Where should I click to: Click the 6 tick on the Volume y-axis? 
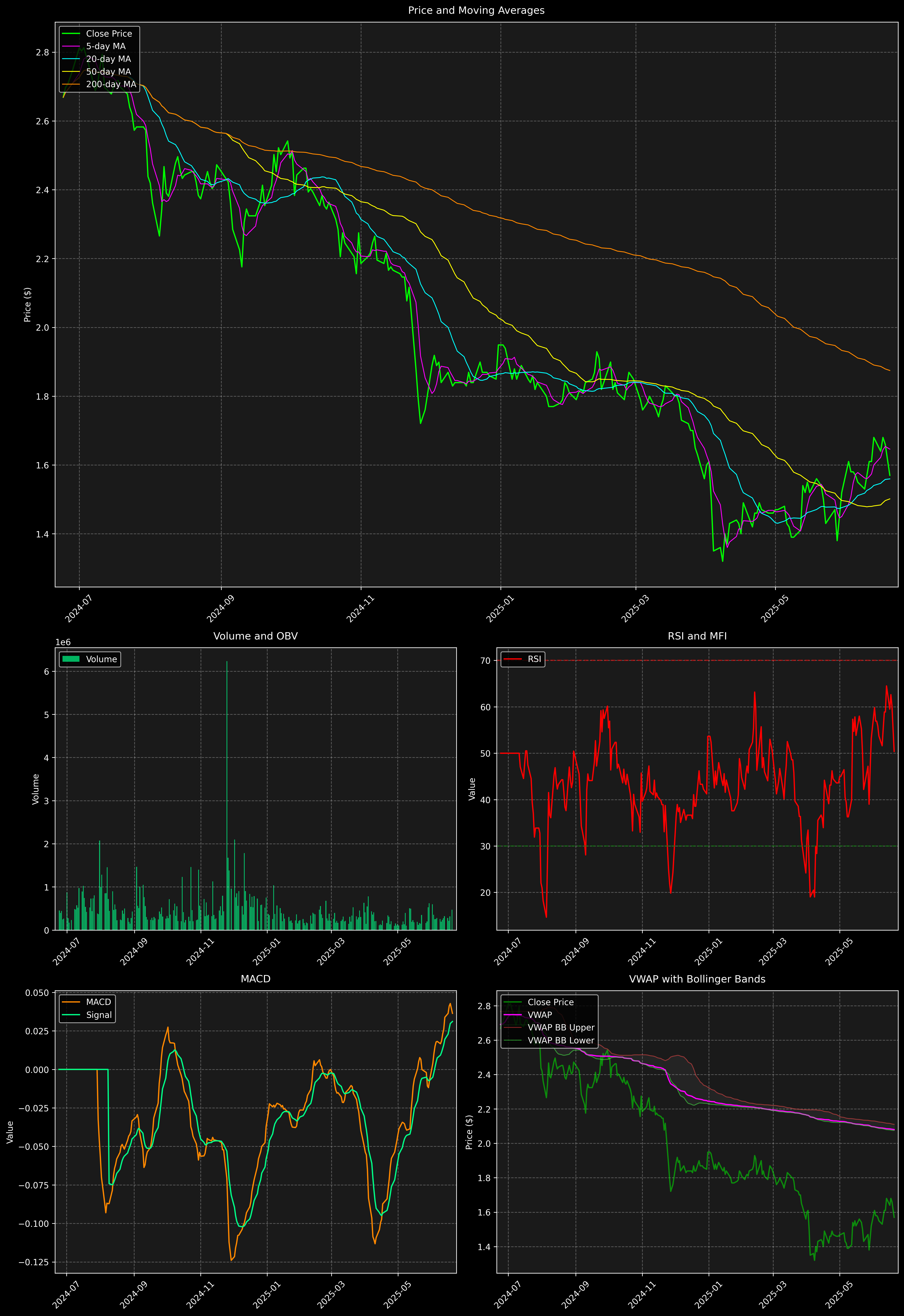[47, 672]
